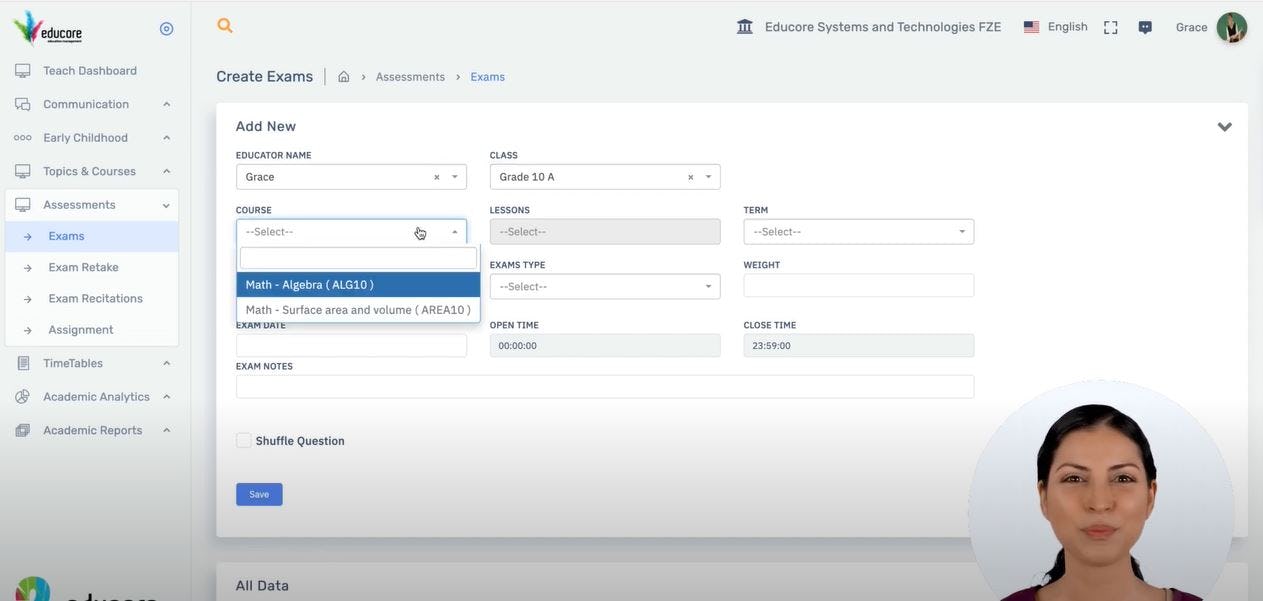Open the Term dropdown
Screen dimensions: 1263x601
tap(858, 232)
